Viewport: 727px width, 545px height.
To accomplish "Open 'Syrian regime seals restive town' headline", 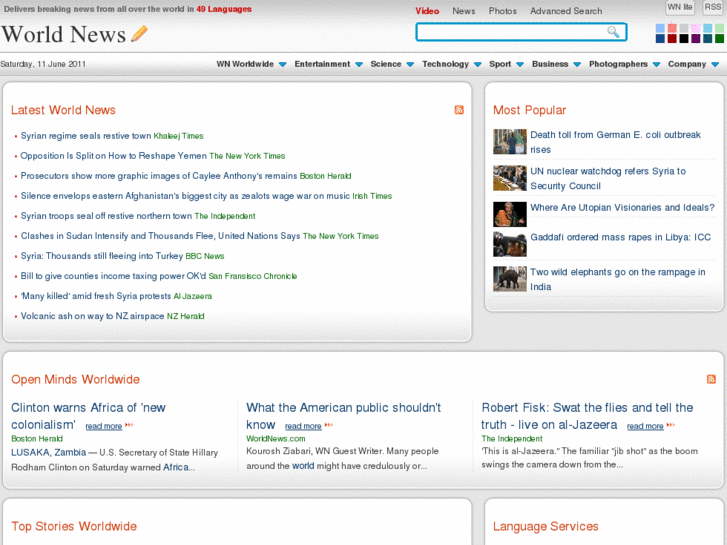I will pos(85,136).
